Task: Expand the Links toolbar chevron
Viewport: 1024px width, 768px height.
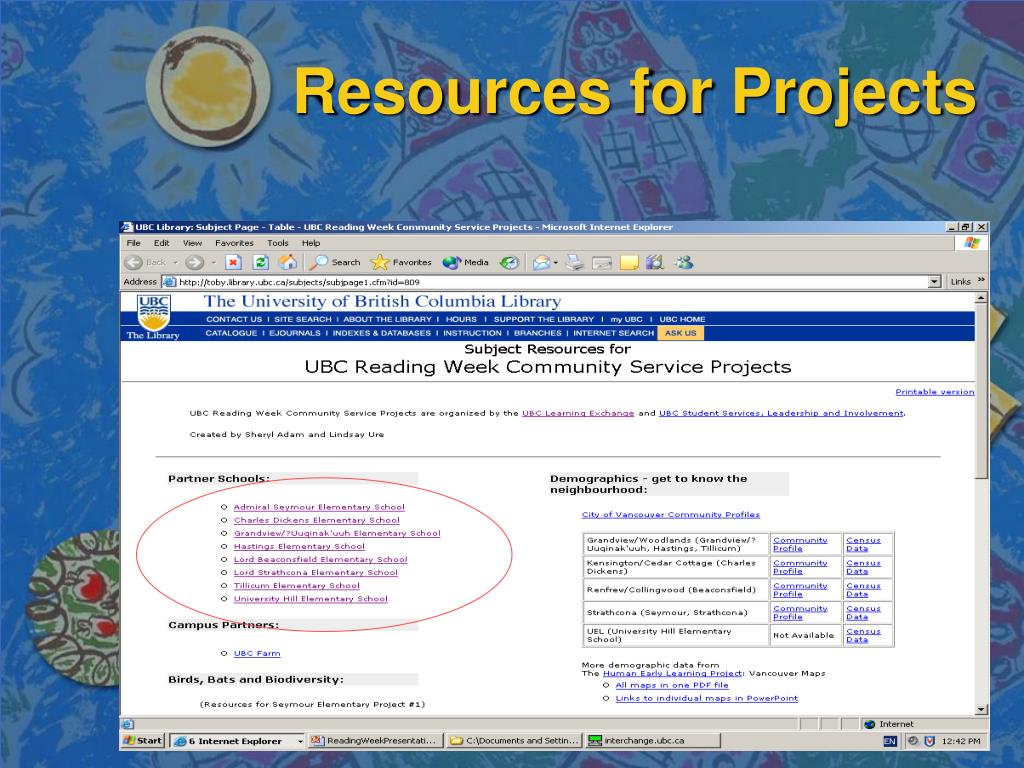Action: point(981,280)
